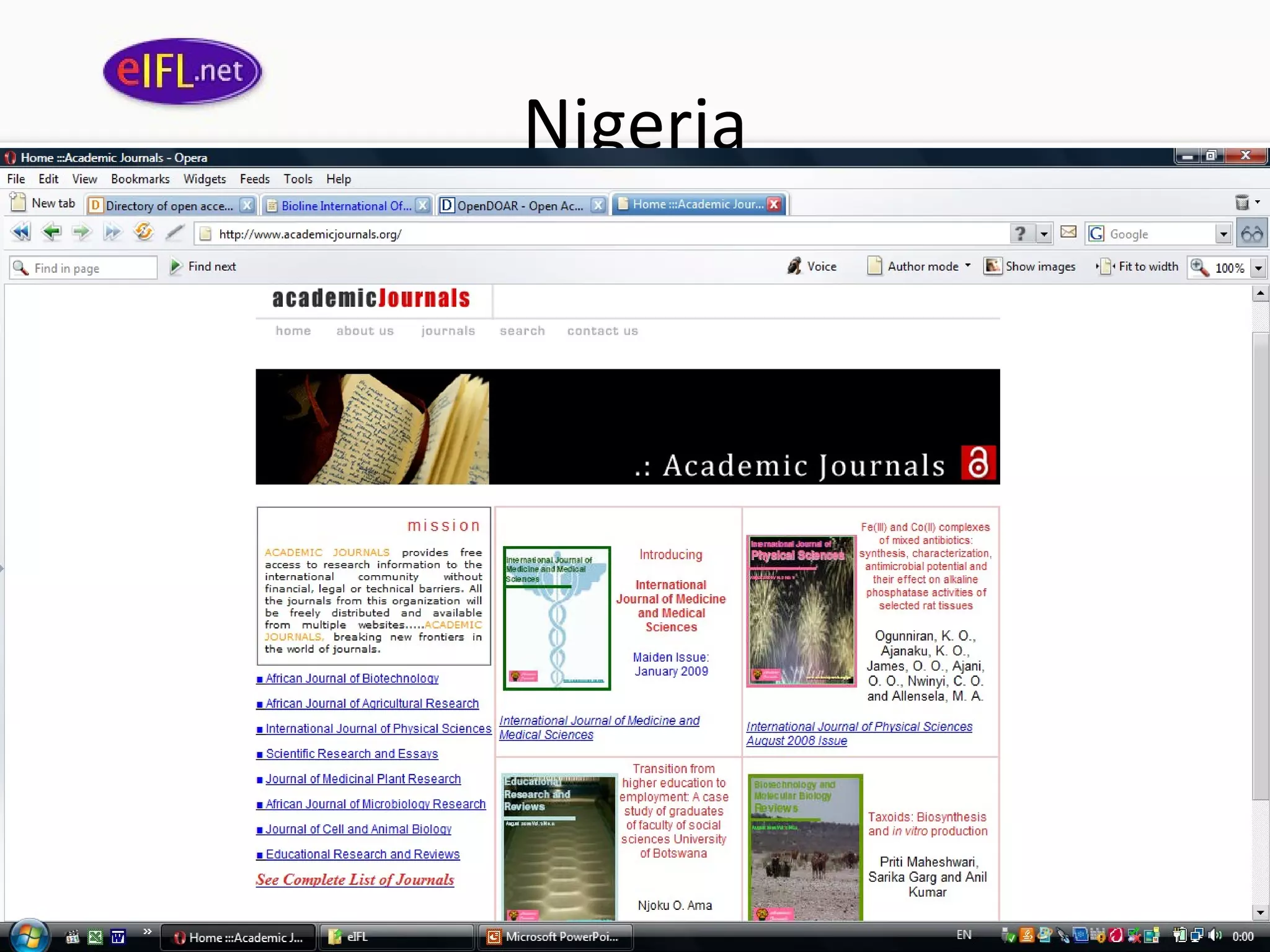Open the View menu
1270x952 pixels.
pyautogui.click(x=84, y=179)
